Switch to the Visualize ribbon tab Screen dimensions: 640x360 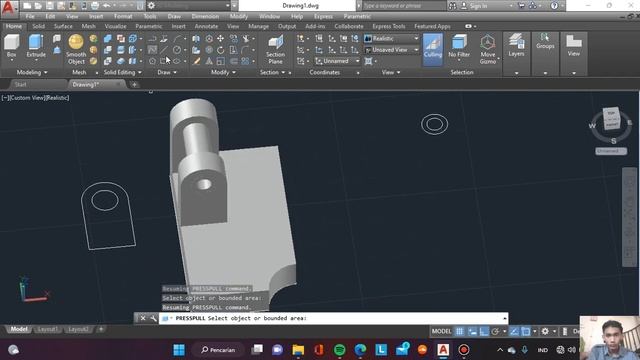116,26
